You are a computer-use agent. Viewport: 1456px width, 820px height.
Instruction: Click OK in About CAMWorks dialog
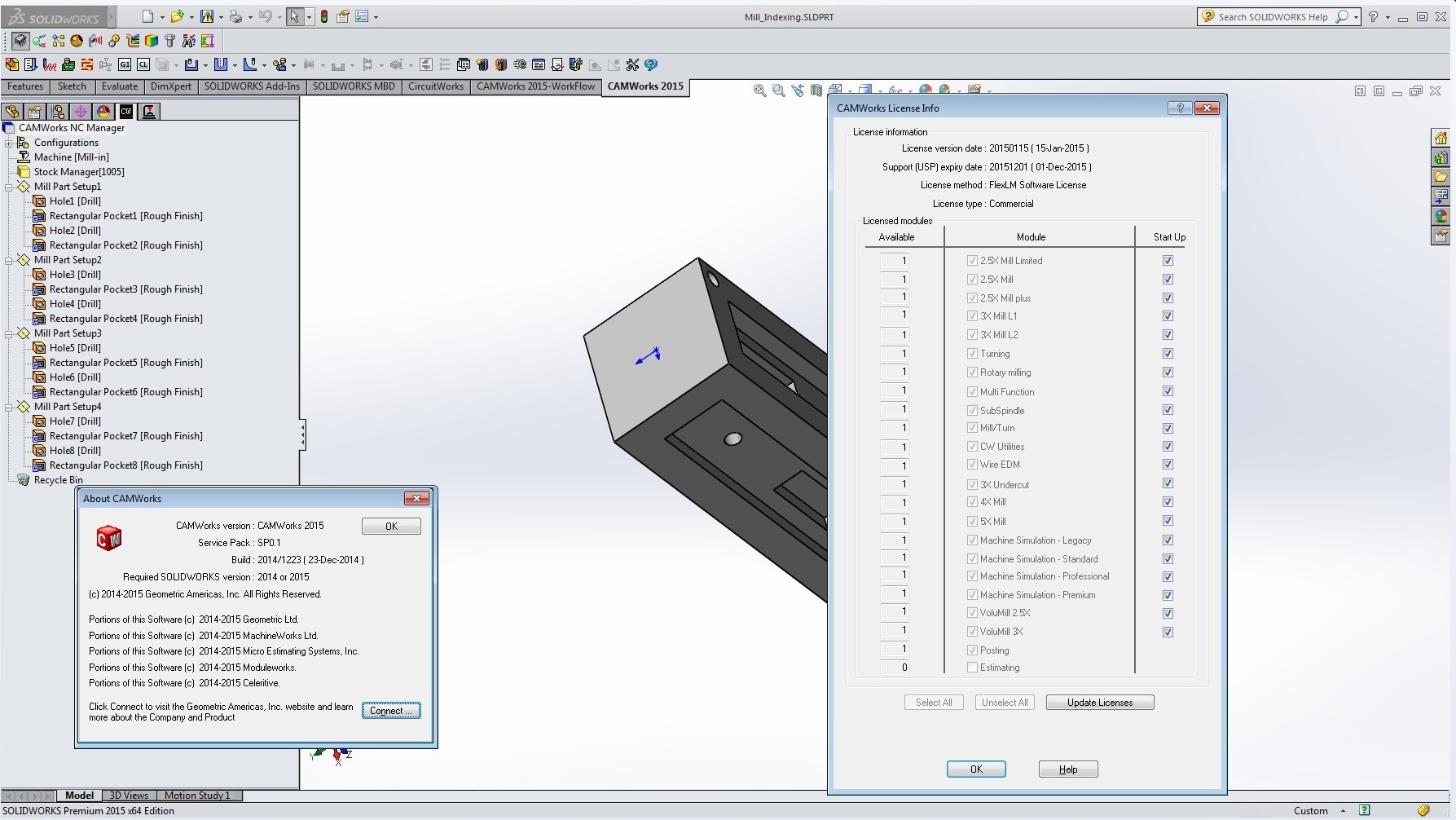coord(391,527)
